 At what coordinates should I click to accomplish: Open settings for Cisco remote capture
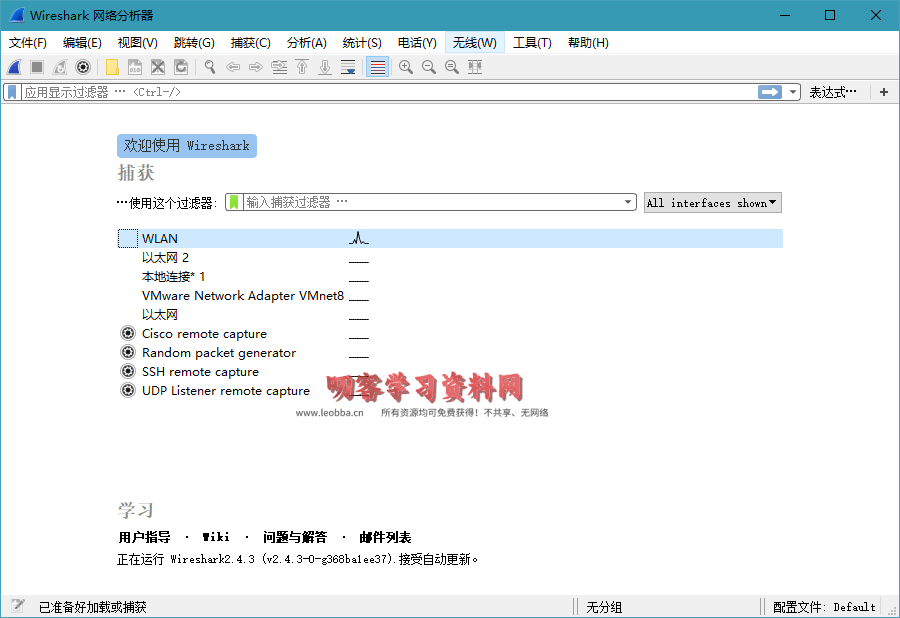[x=127, y=334]
